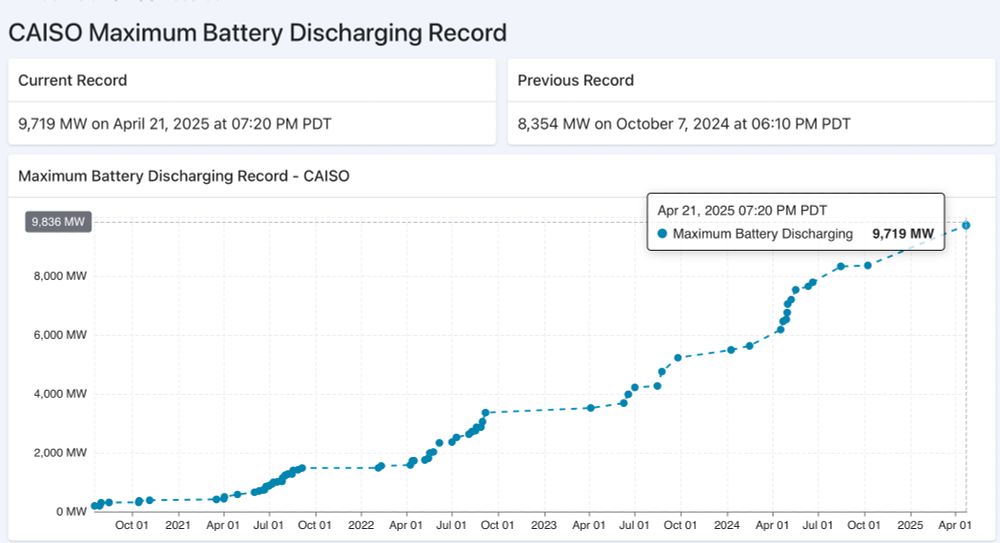Click the April 21, 2025 record data point
The image size is (1000, 543).
point(966,225)
